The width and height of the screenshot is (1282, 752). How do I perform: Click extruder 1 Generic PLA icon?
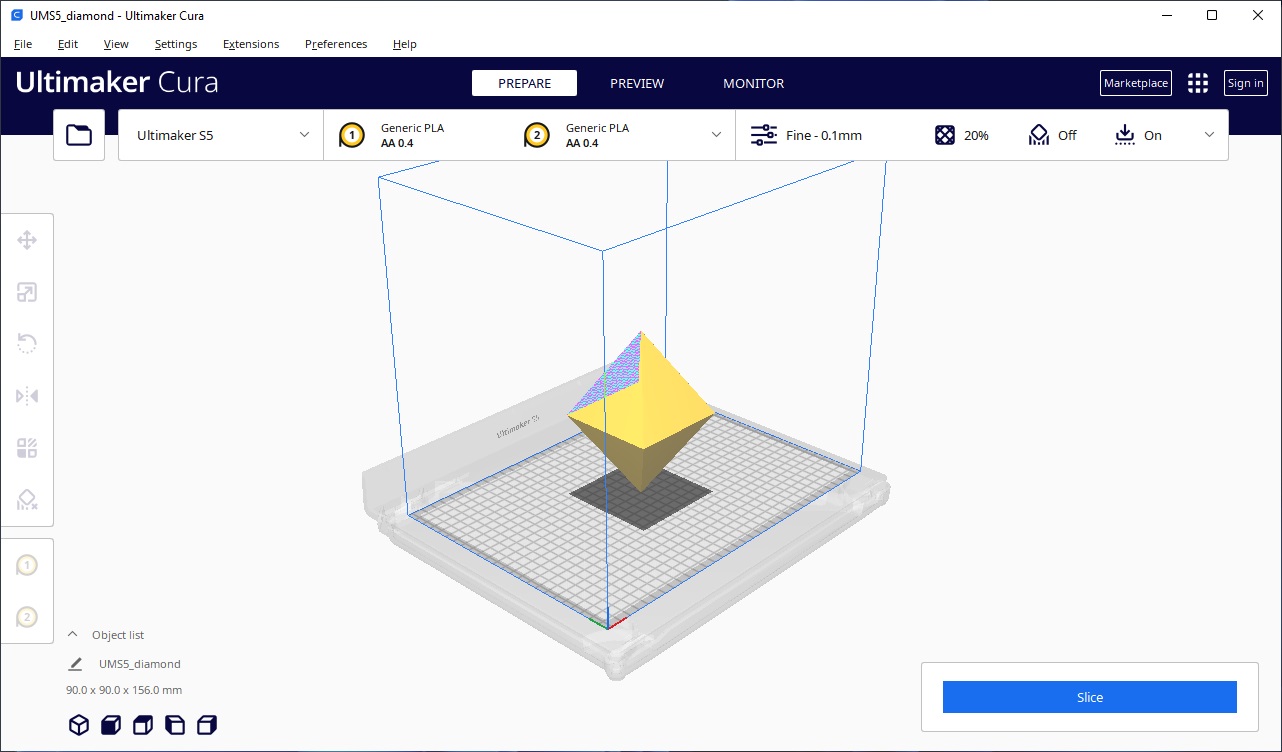coord(351,135)
